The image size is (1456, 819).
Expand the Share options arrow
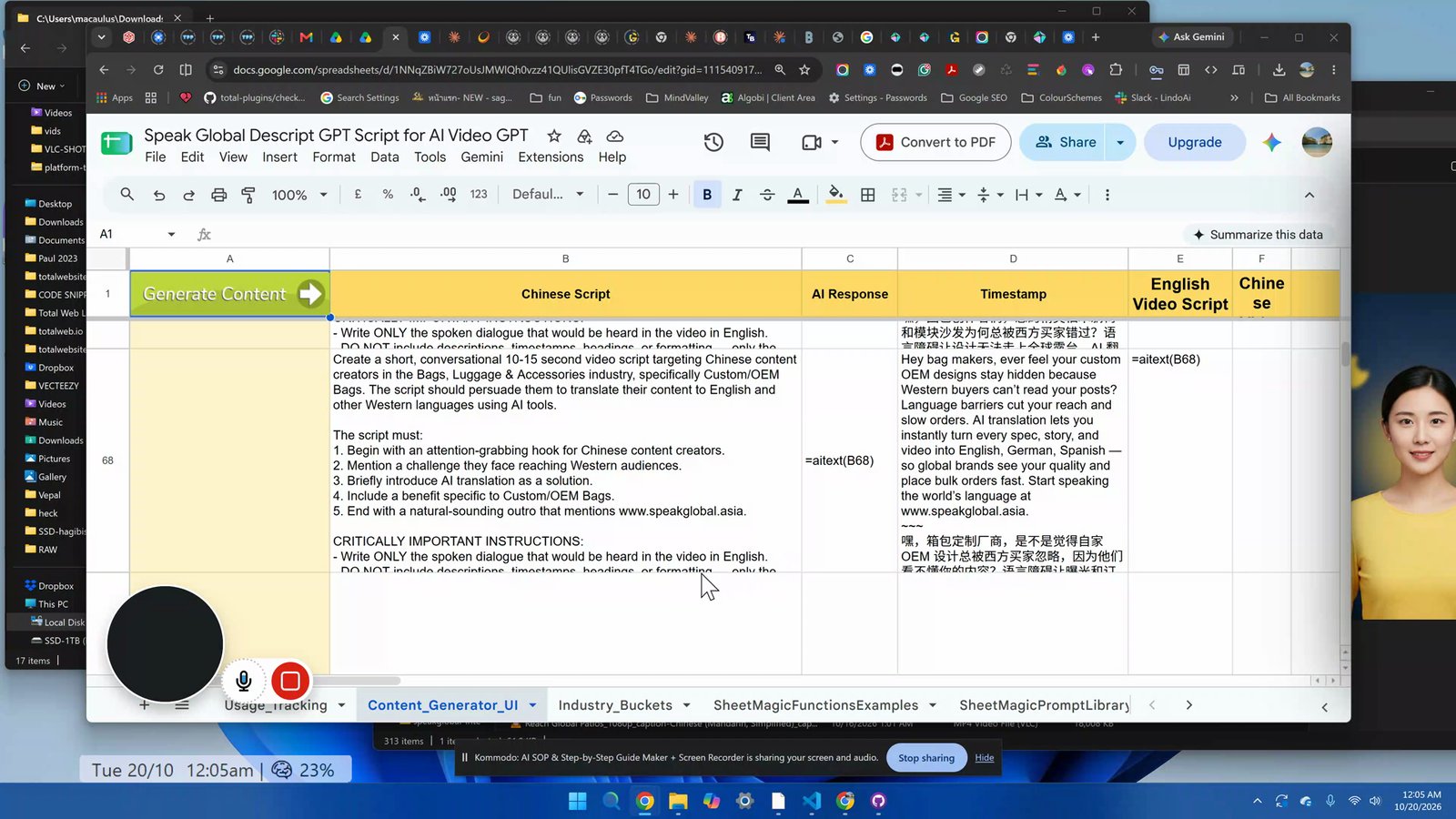(1120, 142)
